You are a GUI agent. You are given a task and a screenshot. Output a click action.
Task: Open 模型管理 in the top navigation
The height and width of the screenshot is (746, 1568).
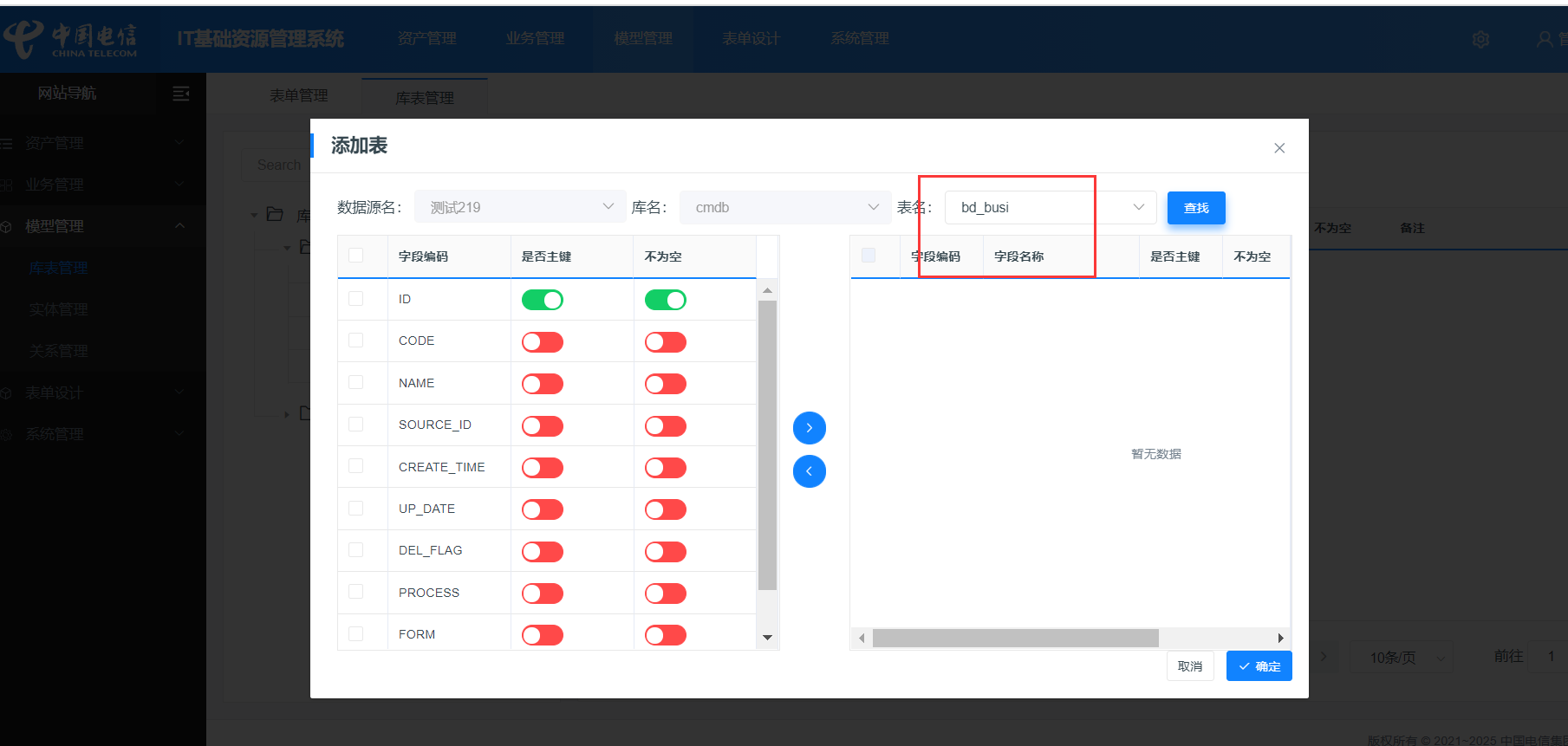coord(643,39)
